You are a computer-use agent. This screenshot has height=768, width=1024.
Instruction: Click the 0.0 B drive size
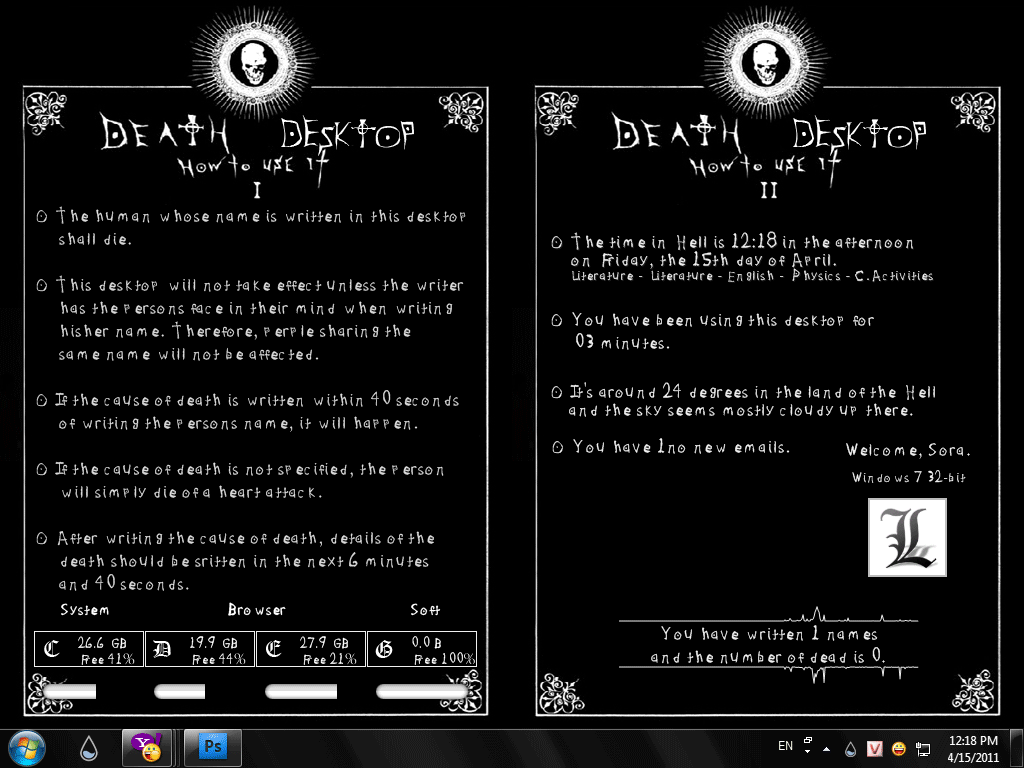pyautogui.click(x=426, y=643)
